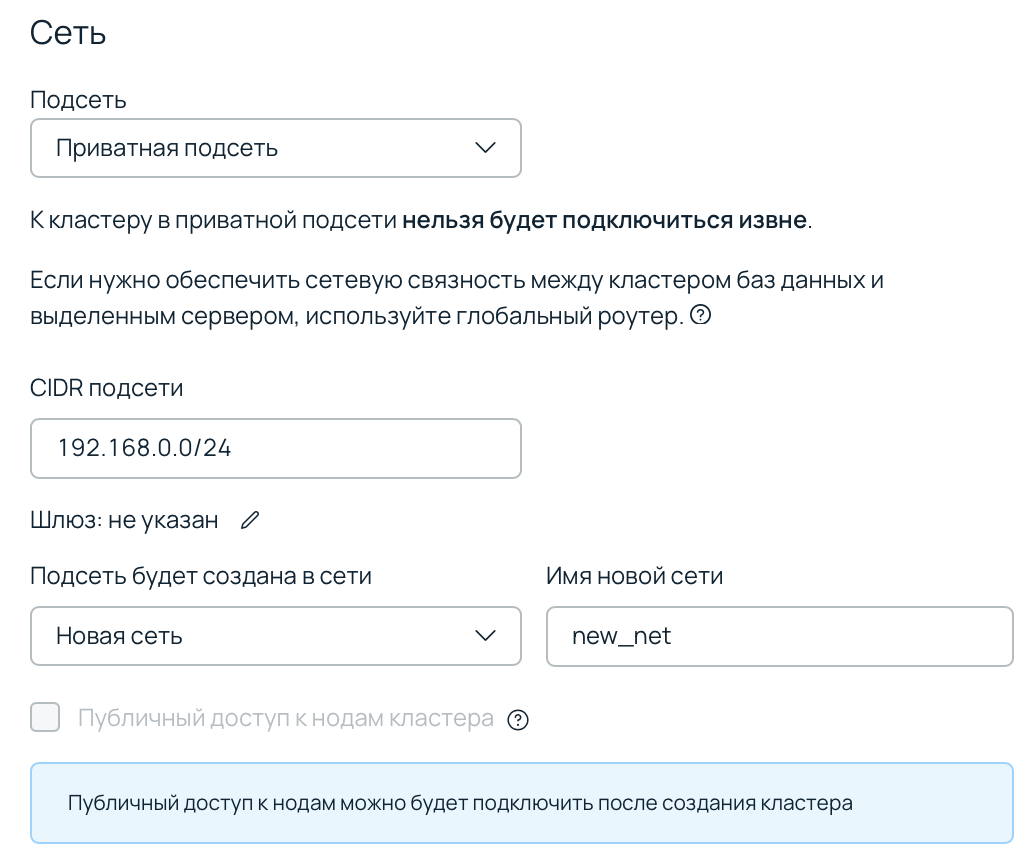The width and height of the screenshot is (1036, 868).
Task: Click the public access info banner
Action: (x=520, y=803)
